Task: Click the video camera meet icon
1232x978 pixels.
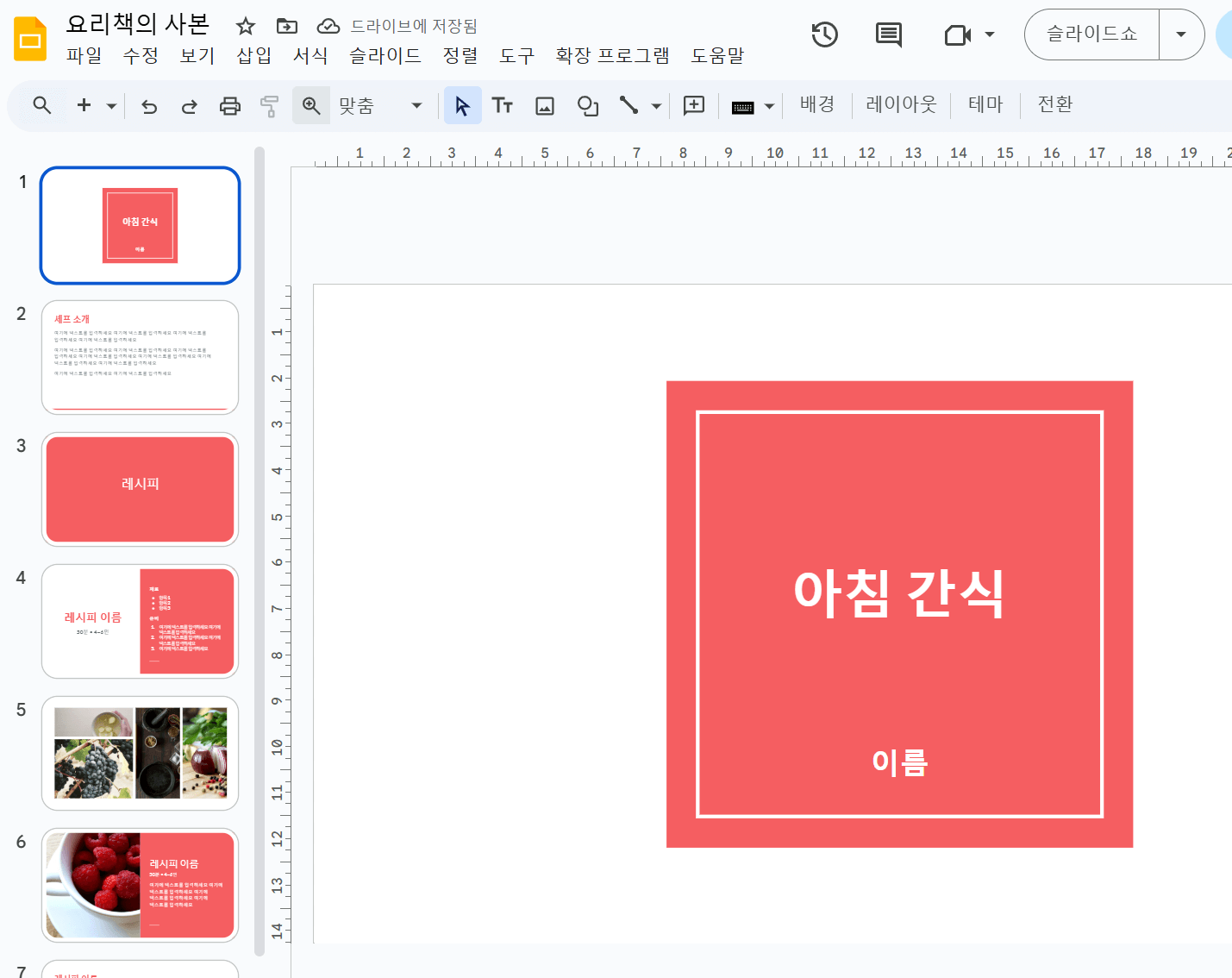Action: tap(958, 34)
